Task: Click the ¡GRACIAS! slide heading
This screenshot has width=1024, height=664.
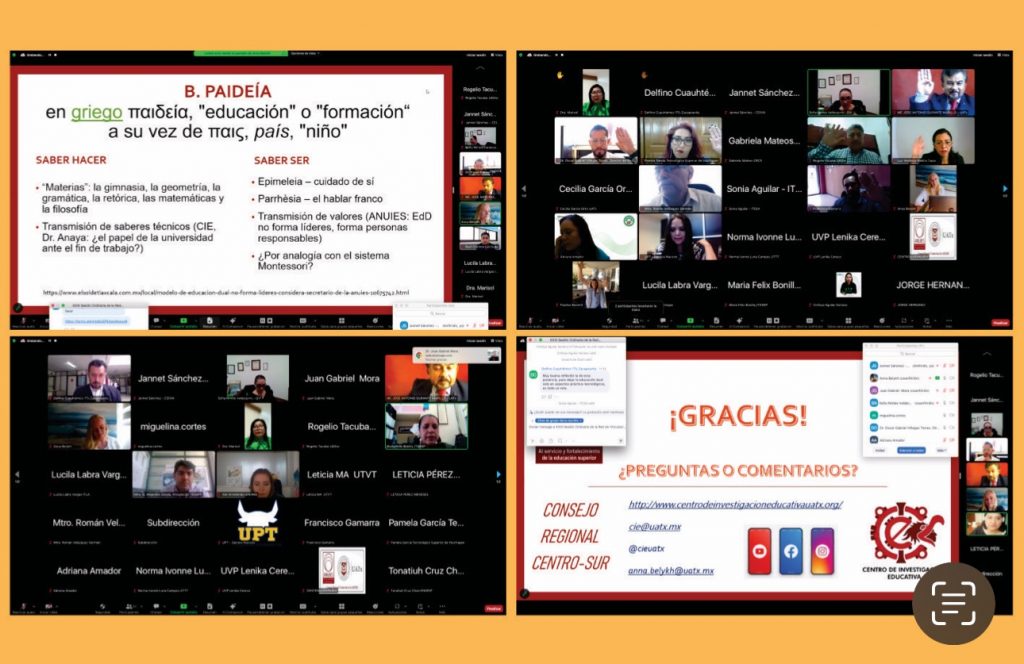Action: tap(738, 416)
